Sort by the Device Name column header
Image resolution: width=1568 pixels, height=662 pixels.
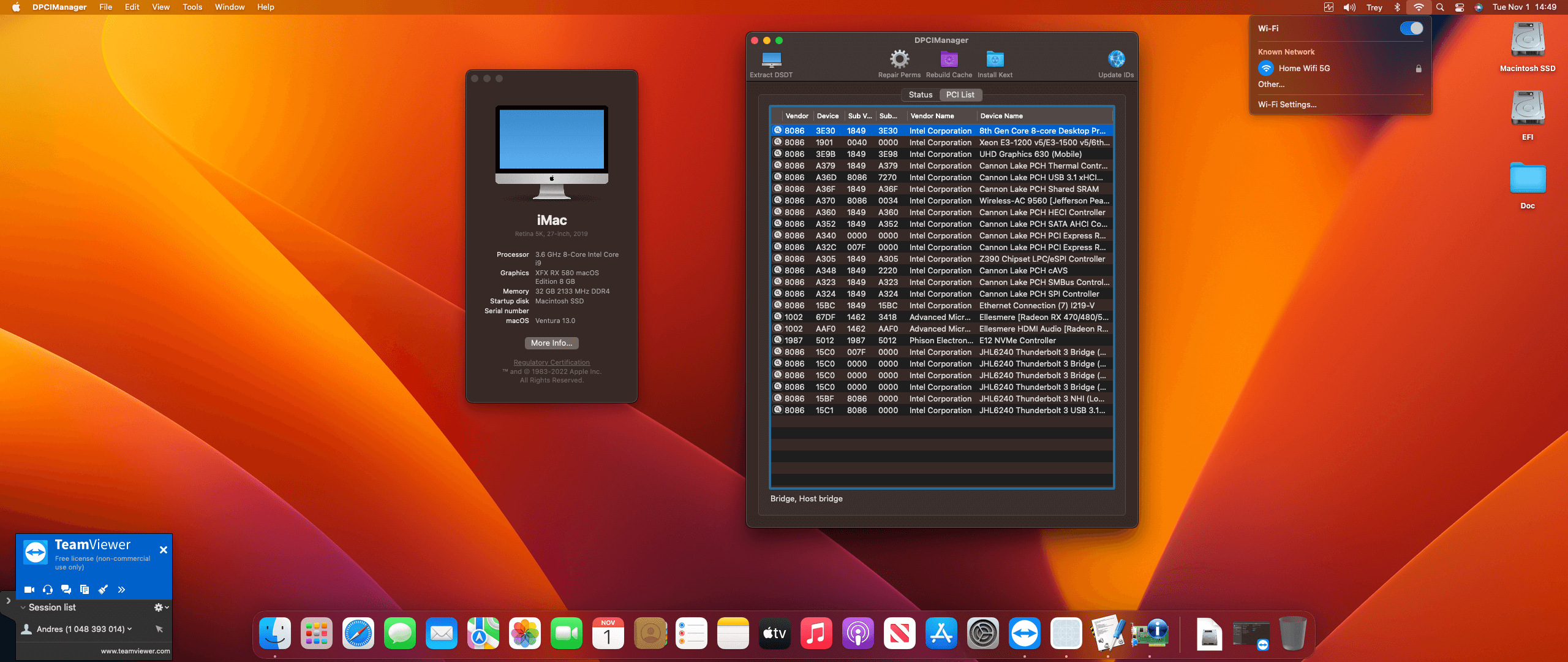tap(1045, 116)
